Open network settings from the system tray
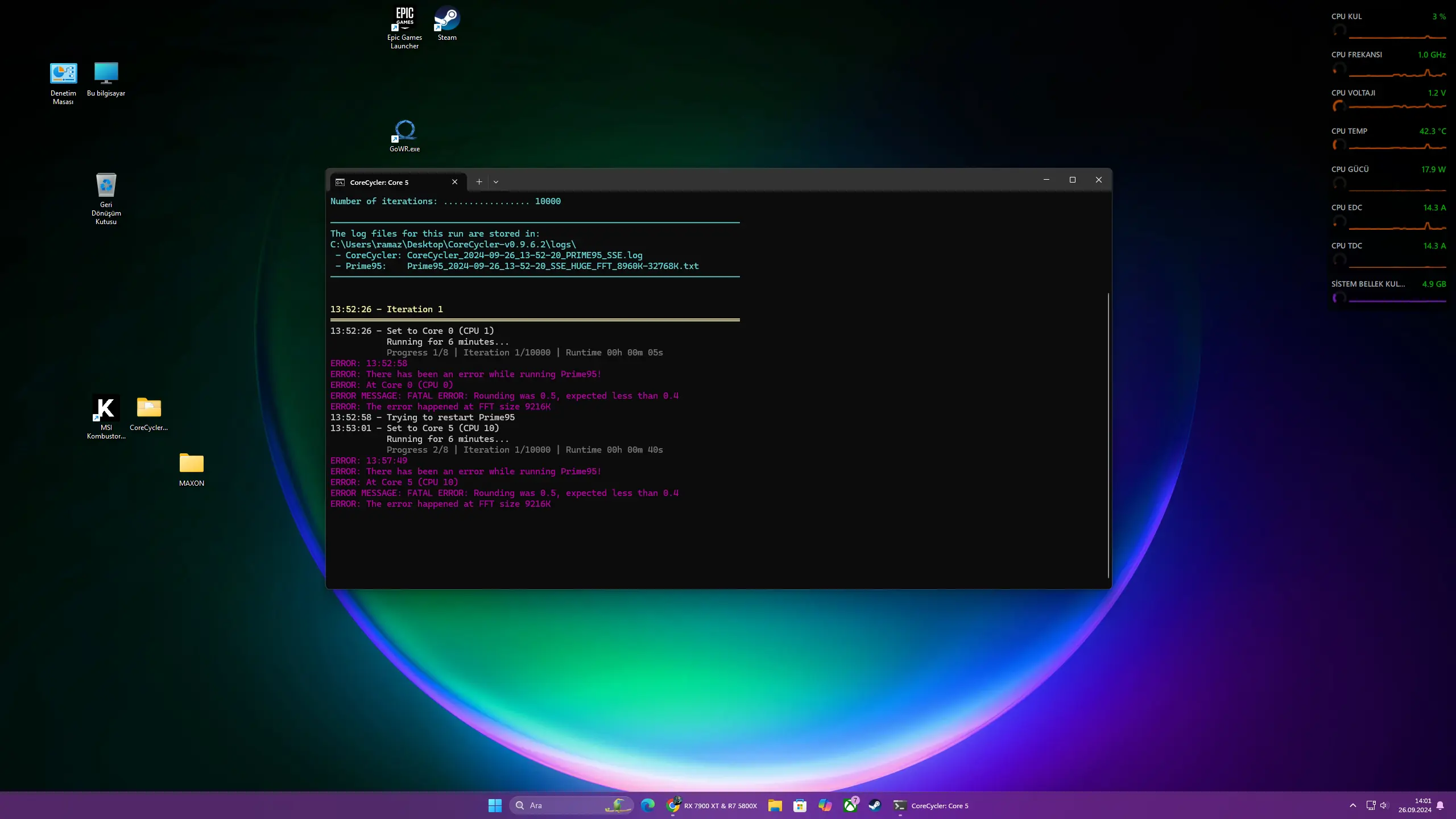 click(1371, 805)
